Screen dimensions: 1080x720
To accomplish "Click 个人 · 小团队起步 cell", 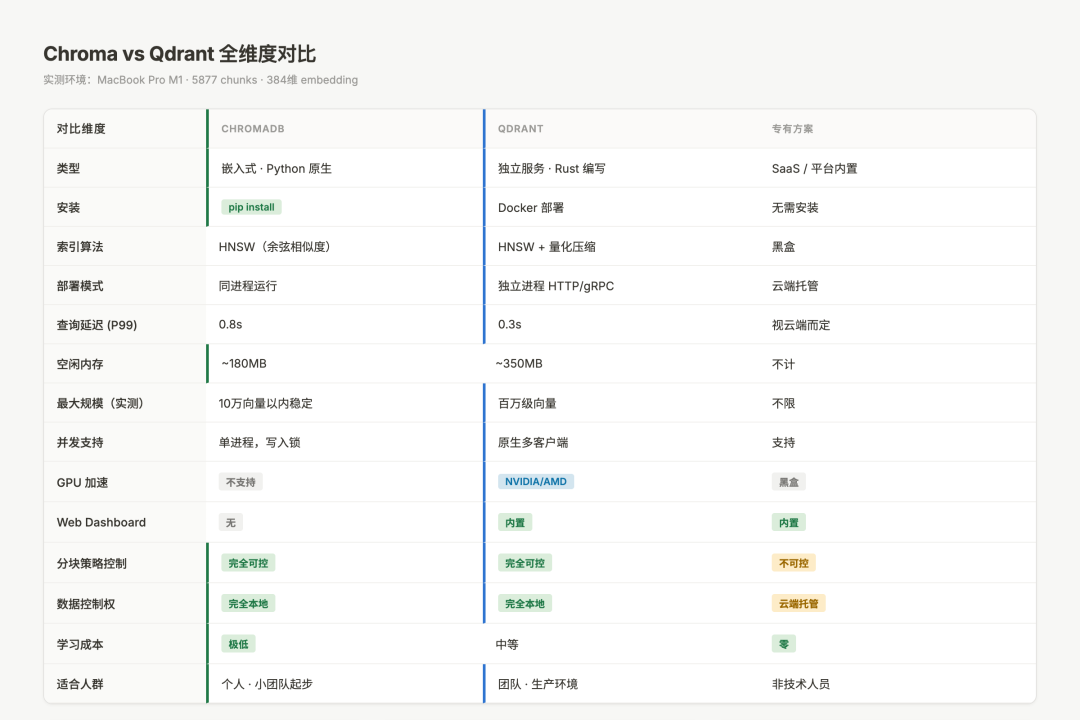I will point(267,684).
